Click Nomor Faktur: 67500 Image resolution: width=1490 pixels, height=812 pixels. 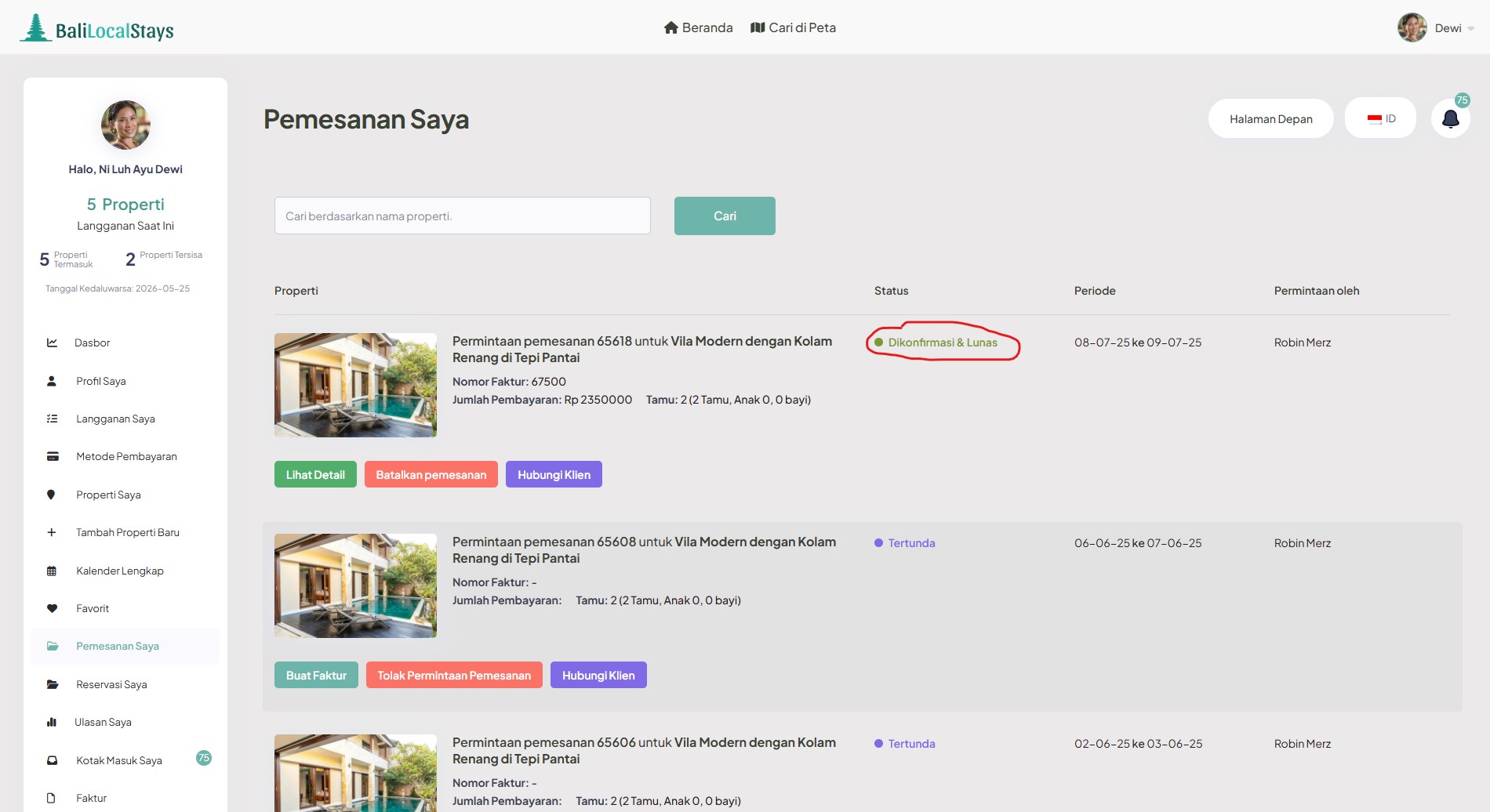(509, 382)
